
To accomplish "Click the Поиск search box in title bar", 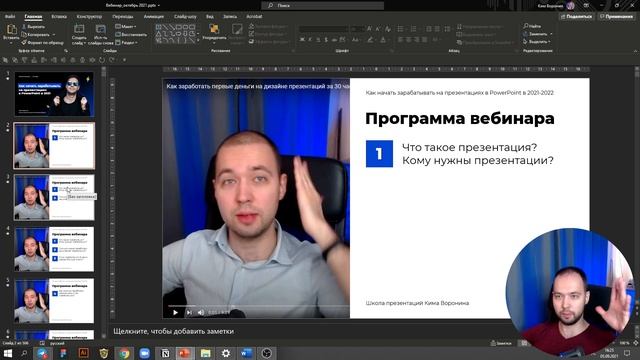I will coord(322,5).
